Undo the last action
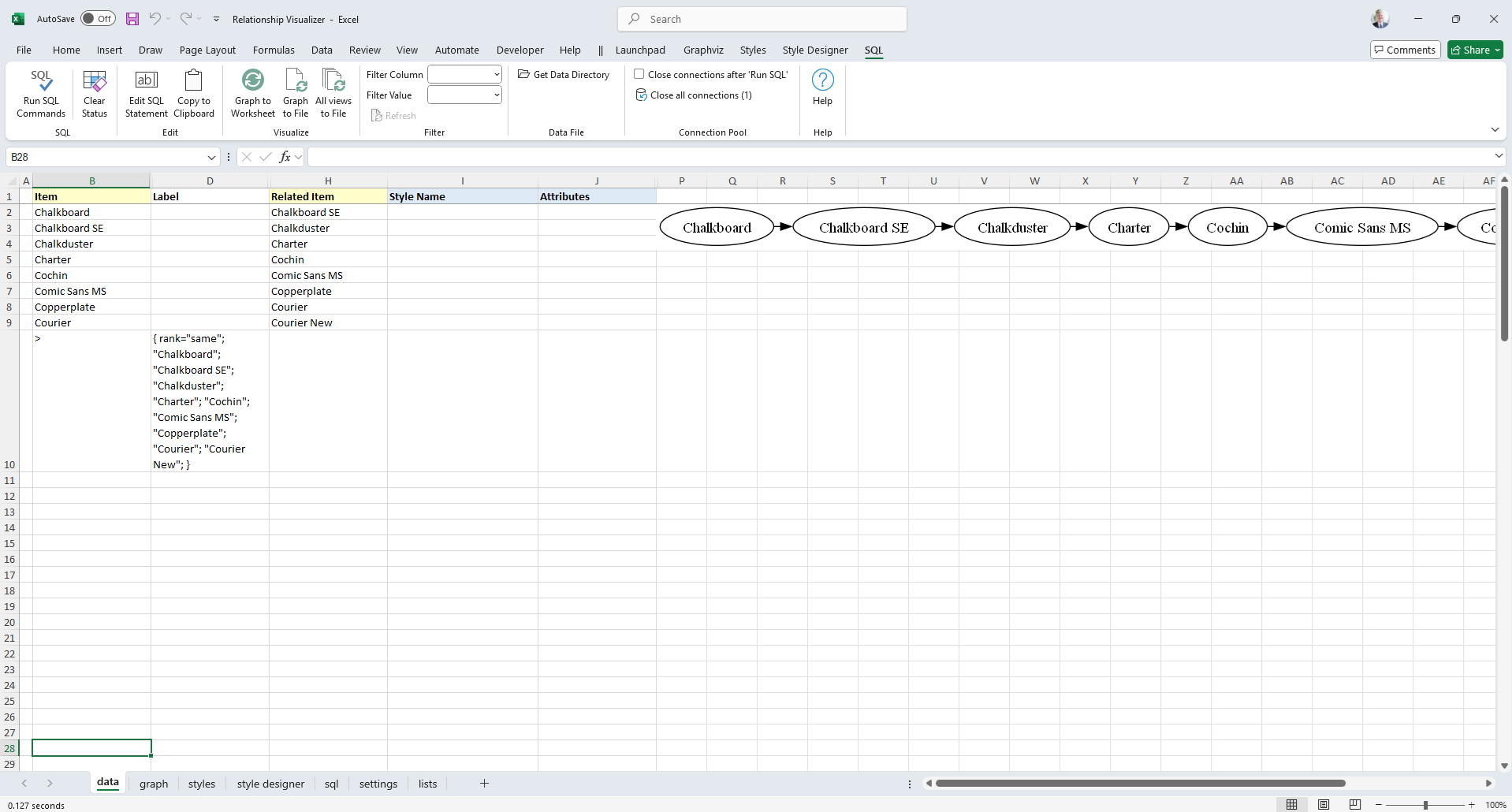 point(155,19)
